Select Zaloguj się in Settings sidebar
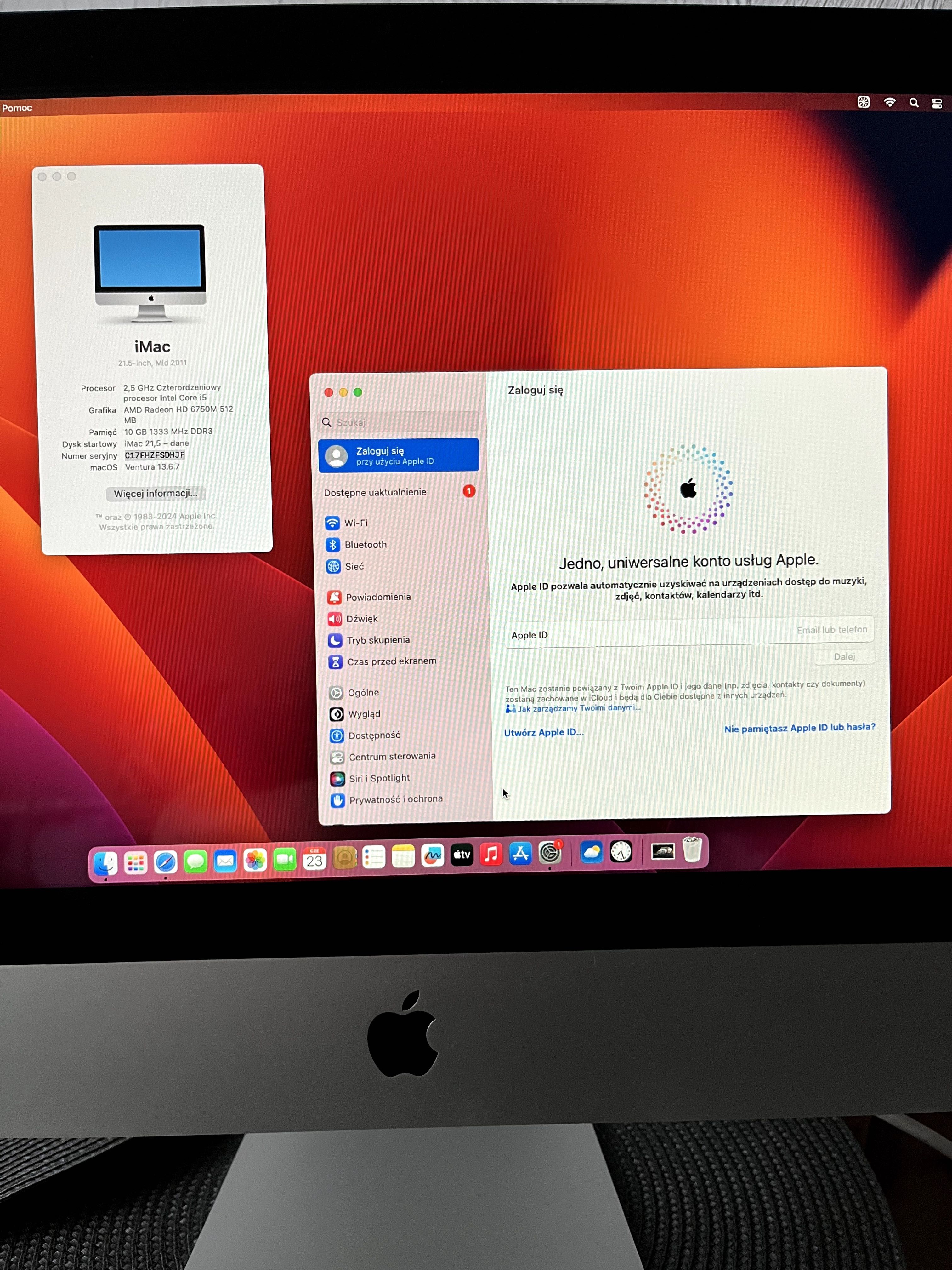This screenshot has width=952, height=1270. pyautogui.click(x=398, y=455)
